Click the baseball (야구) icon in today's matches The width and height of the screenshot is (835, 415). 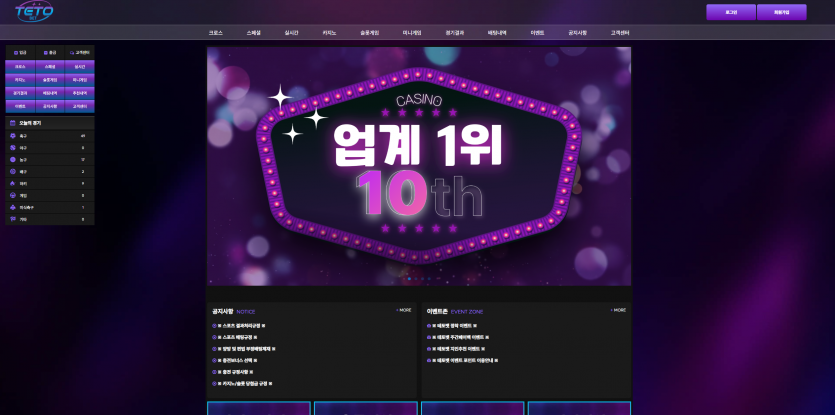click(13, 148)
